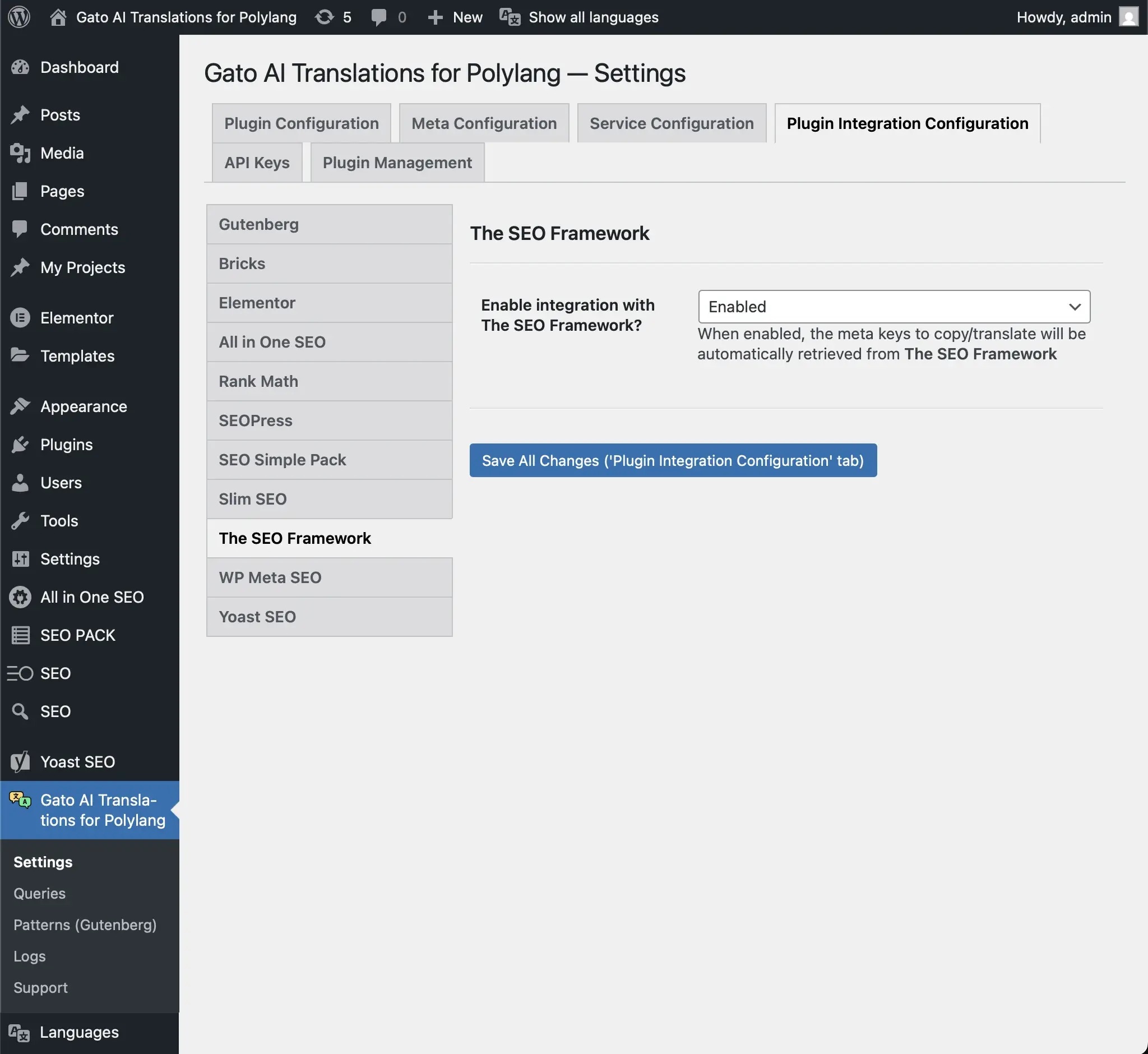1148x1054 pixels.
Task: Create new content with the + New icon
Action: click(436, 17)
